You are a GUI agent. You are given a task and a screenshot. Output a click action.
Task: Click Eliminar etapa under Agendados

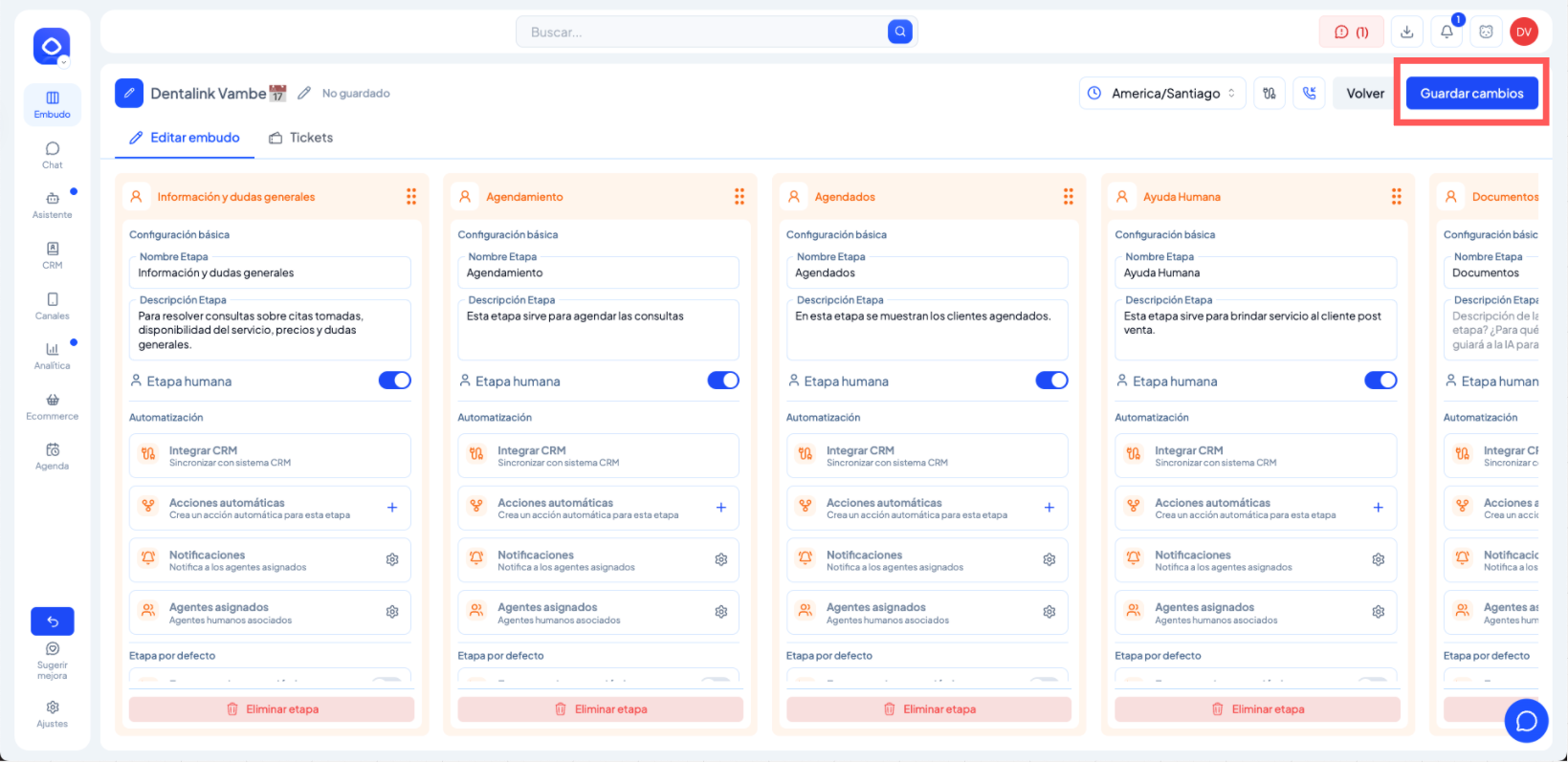[x=928, y=709]
